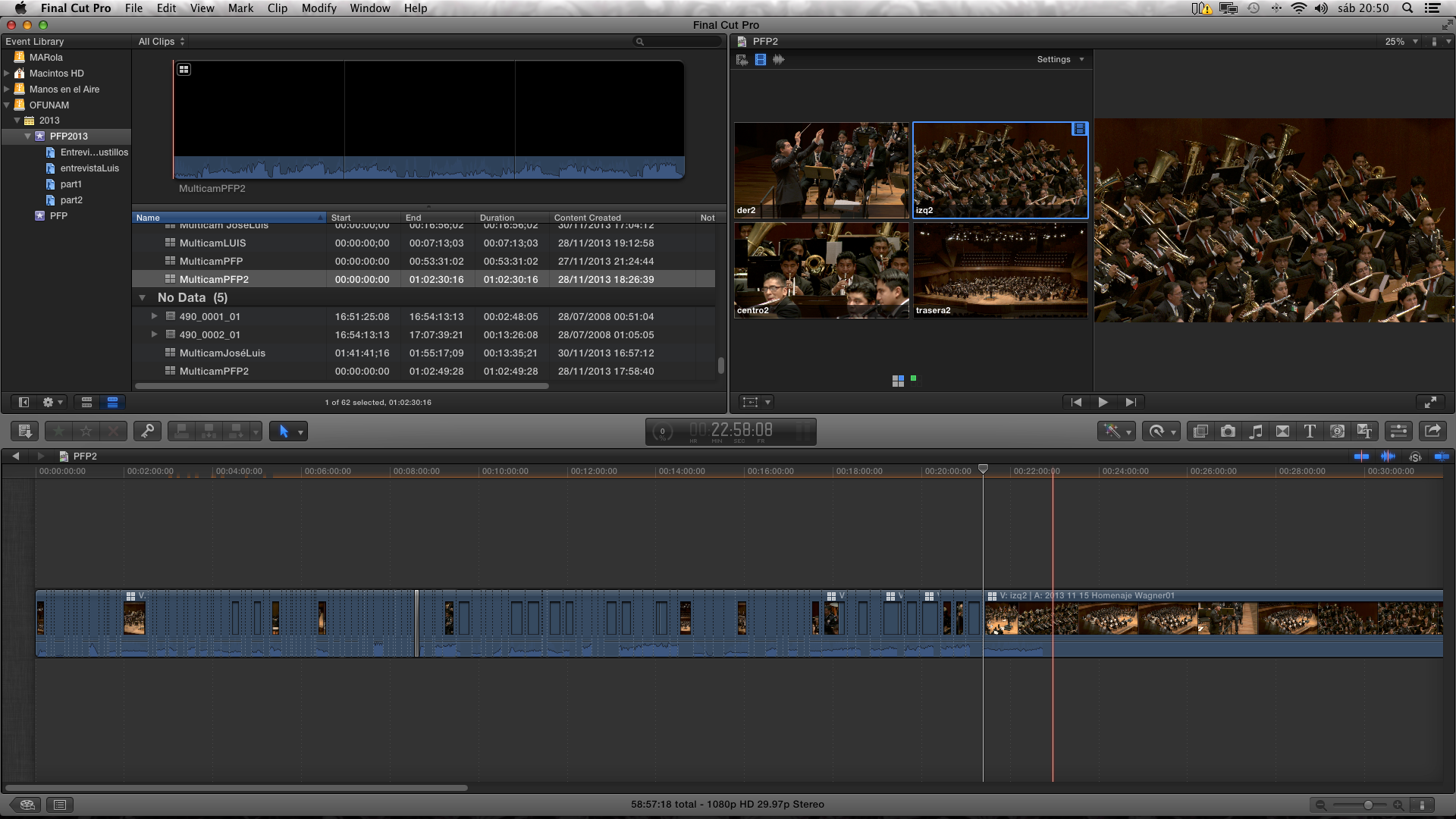Image resolution: width=1456 pixels, height=819 pixels.
Task: Select the centro2 angle thumbnail
Action: pyautogui.click(x=821, y=271)
